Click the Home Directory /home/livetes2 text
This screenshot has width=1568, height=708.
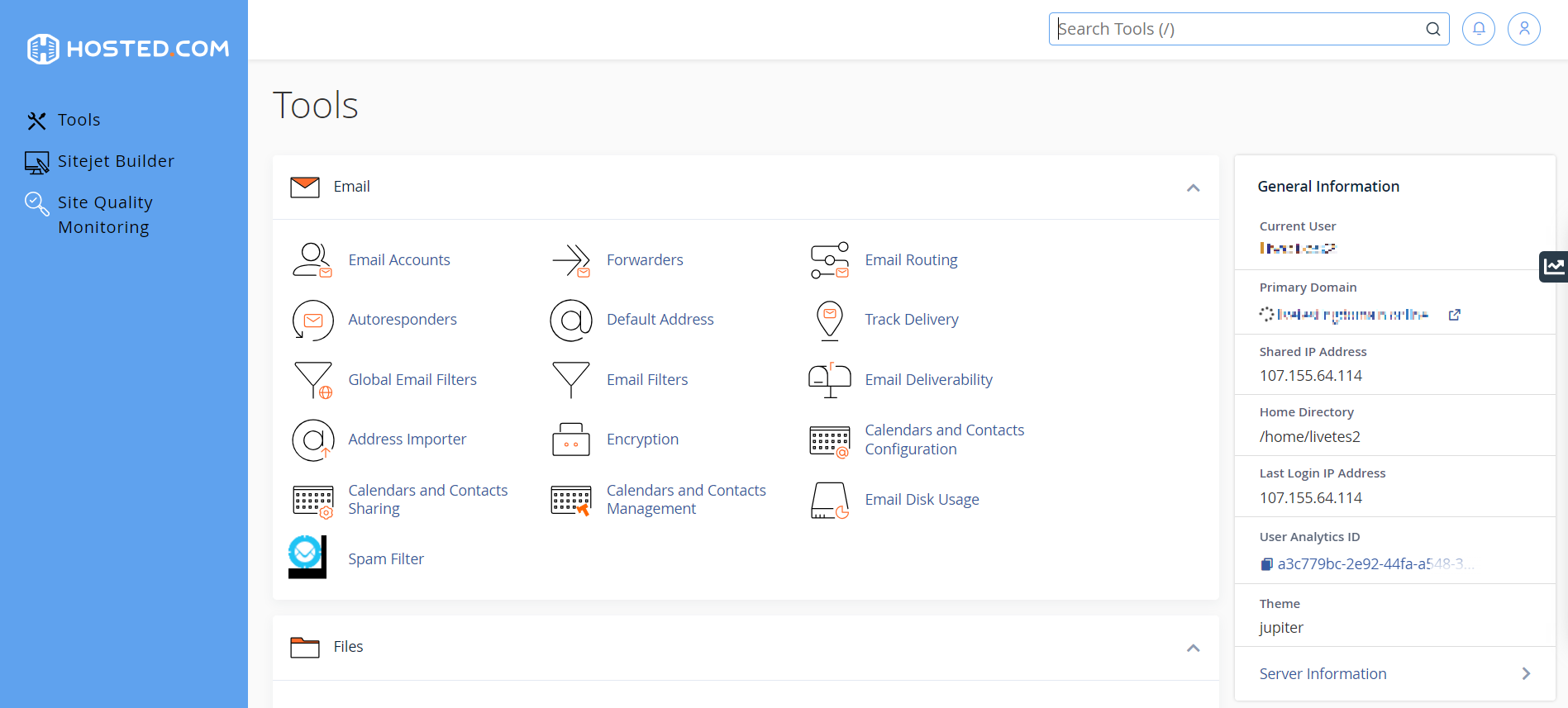tap(1310, 437)
